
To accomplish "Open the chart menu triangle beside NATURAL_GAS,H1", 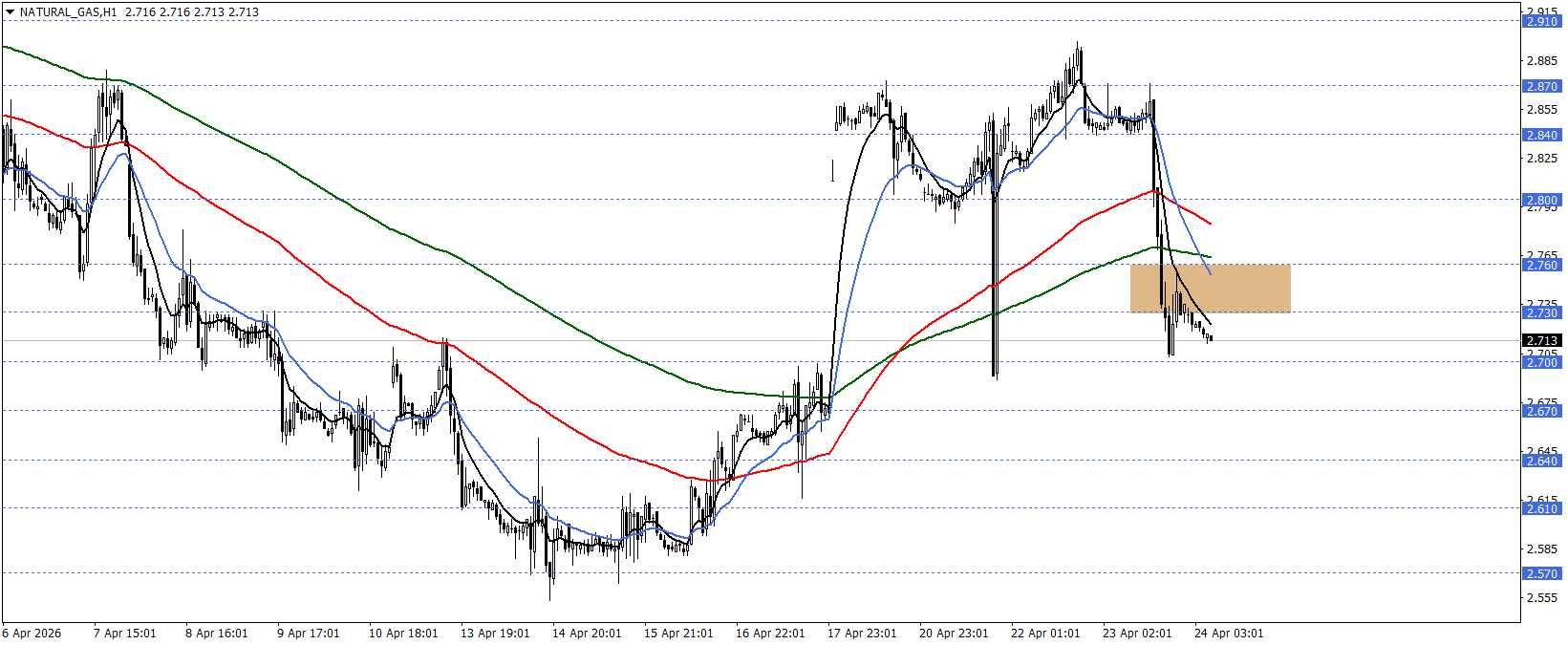I will click(x=10, y=12).
